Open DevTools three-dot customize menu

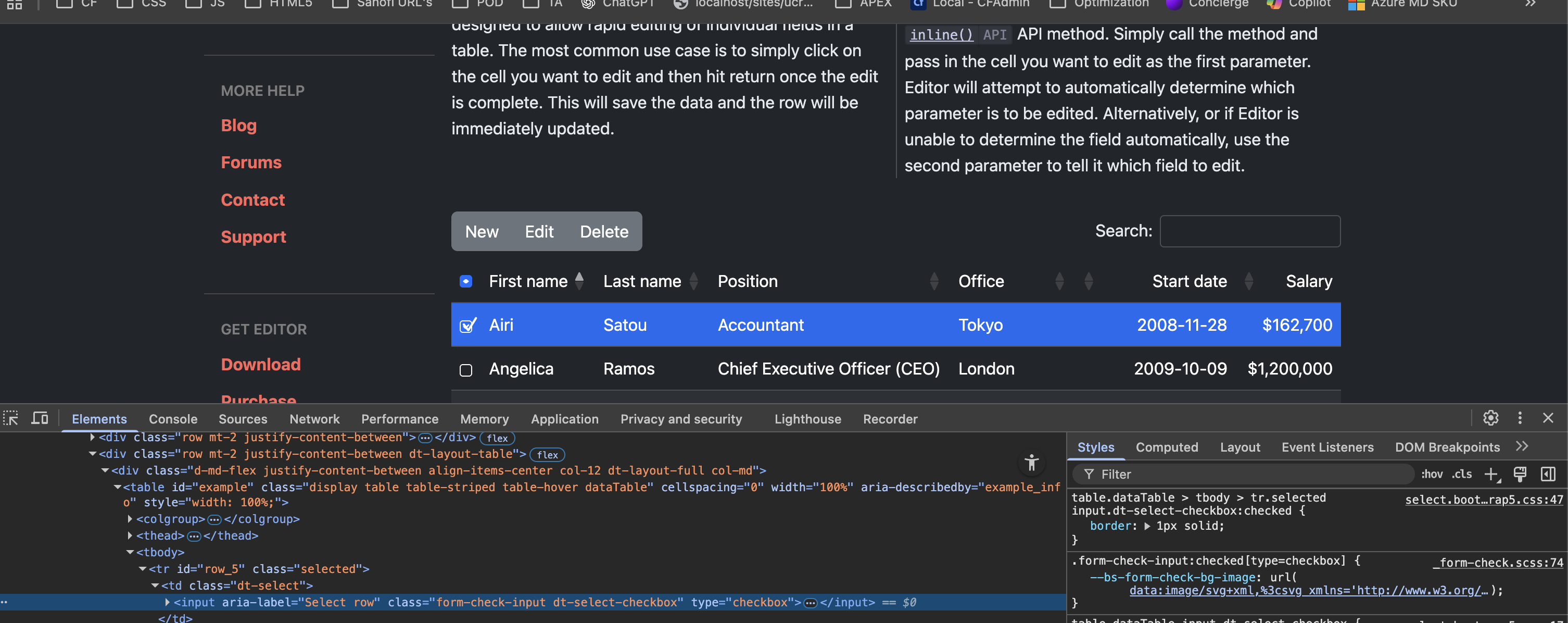(x=1519, y=418)
